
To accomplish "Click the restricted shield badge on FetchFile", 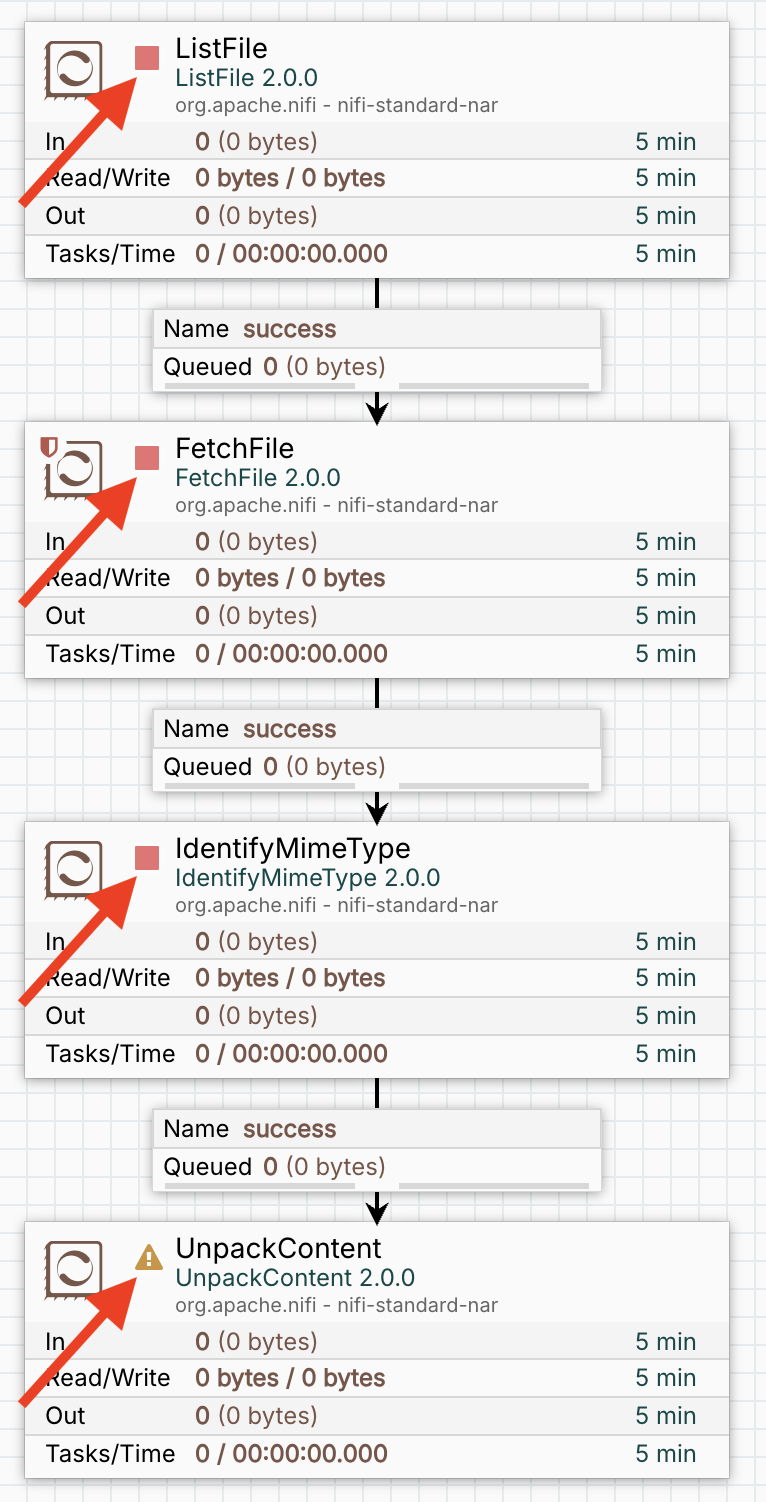I will tap(47, 446).
